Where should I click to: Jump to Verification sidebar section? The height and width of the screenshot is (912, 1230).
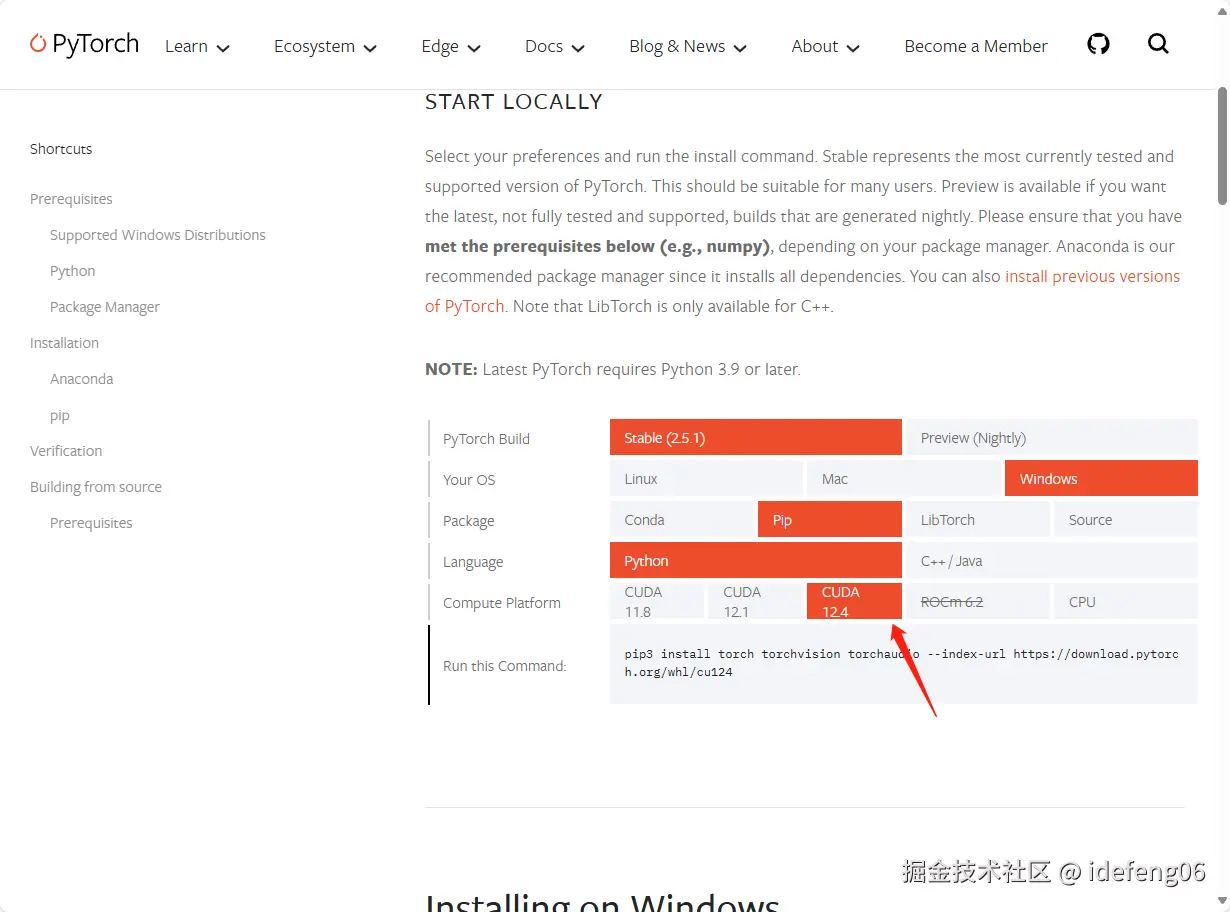[x=66, y=451]
